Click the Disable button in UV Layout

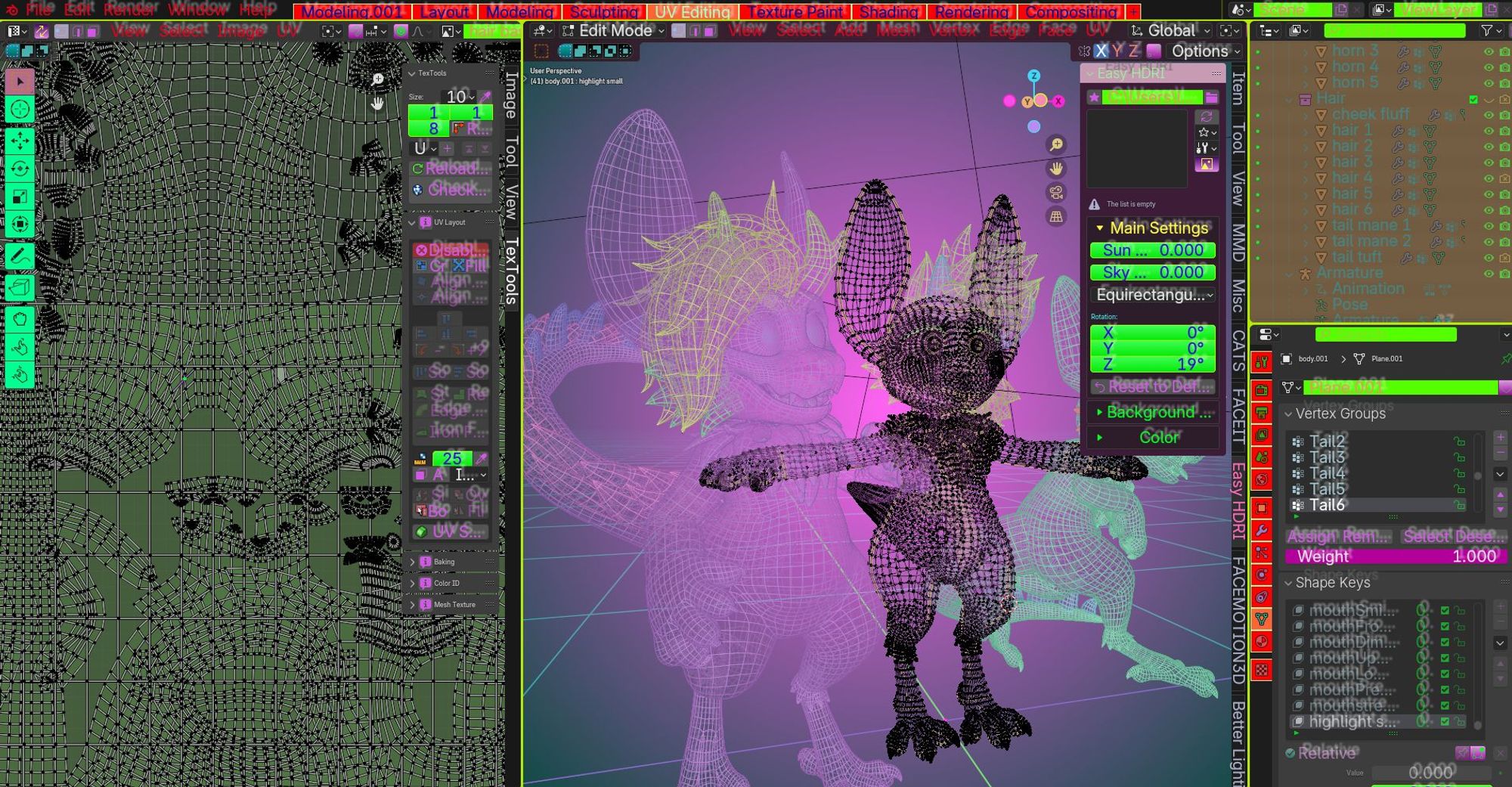pos(451,249)
